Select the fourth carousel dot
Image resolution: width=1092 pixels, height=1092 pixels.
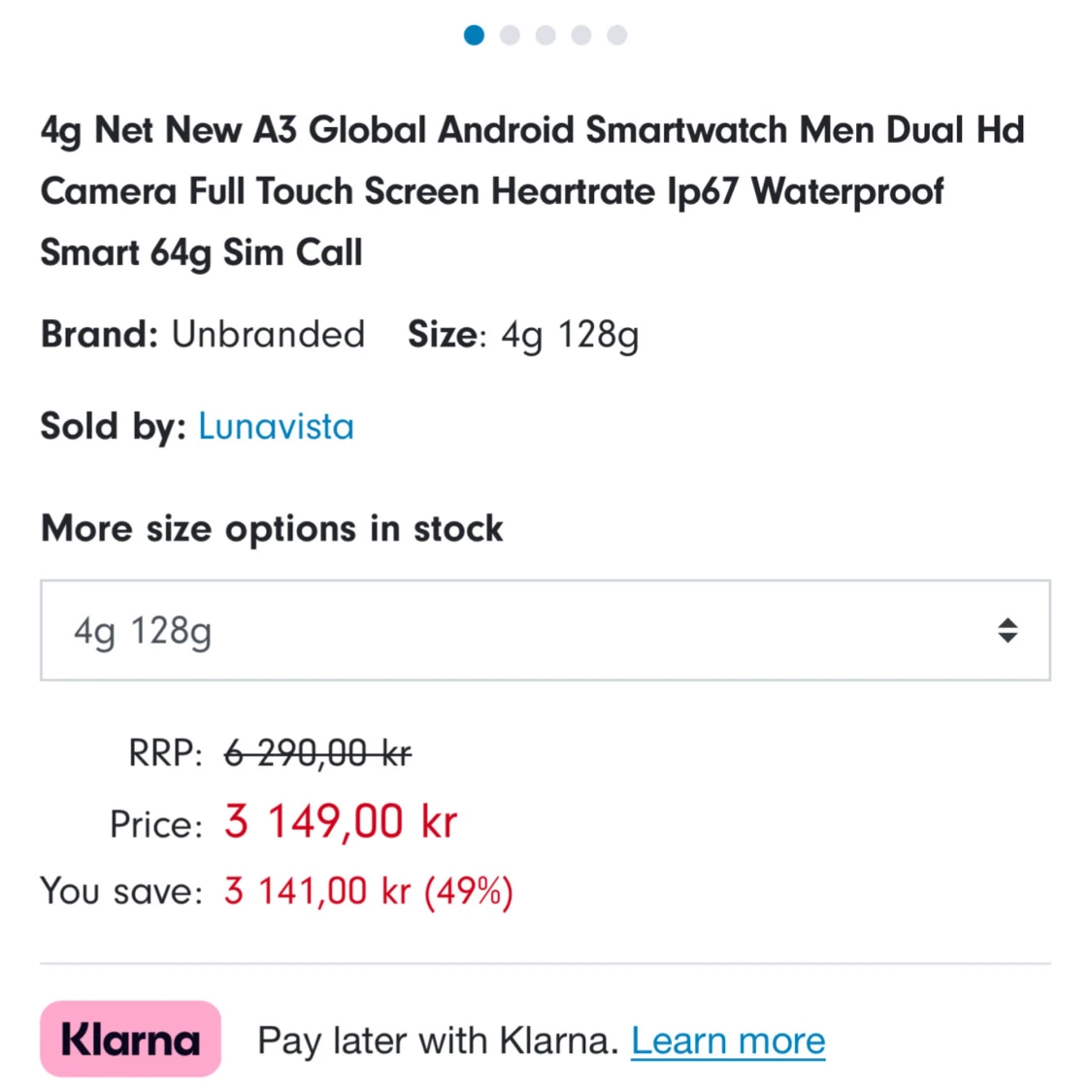pyautogui.click(x=580, y=35)
